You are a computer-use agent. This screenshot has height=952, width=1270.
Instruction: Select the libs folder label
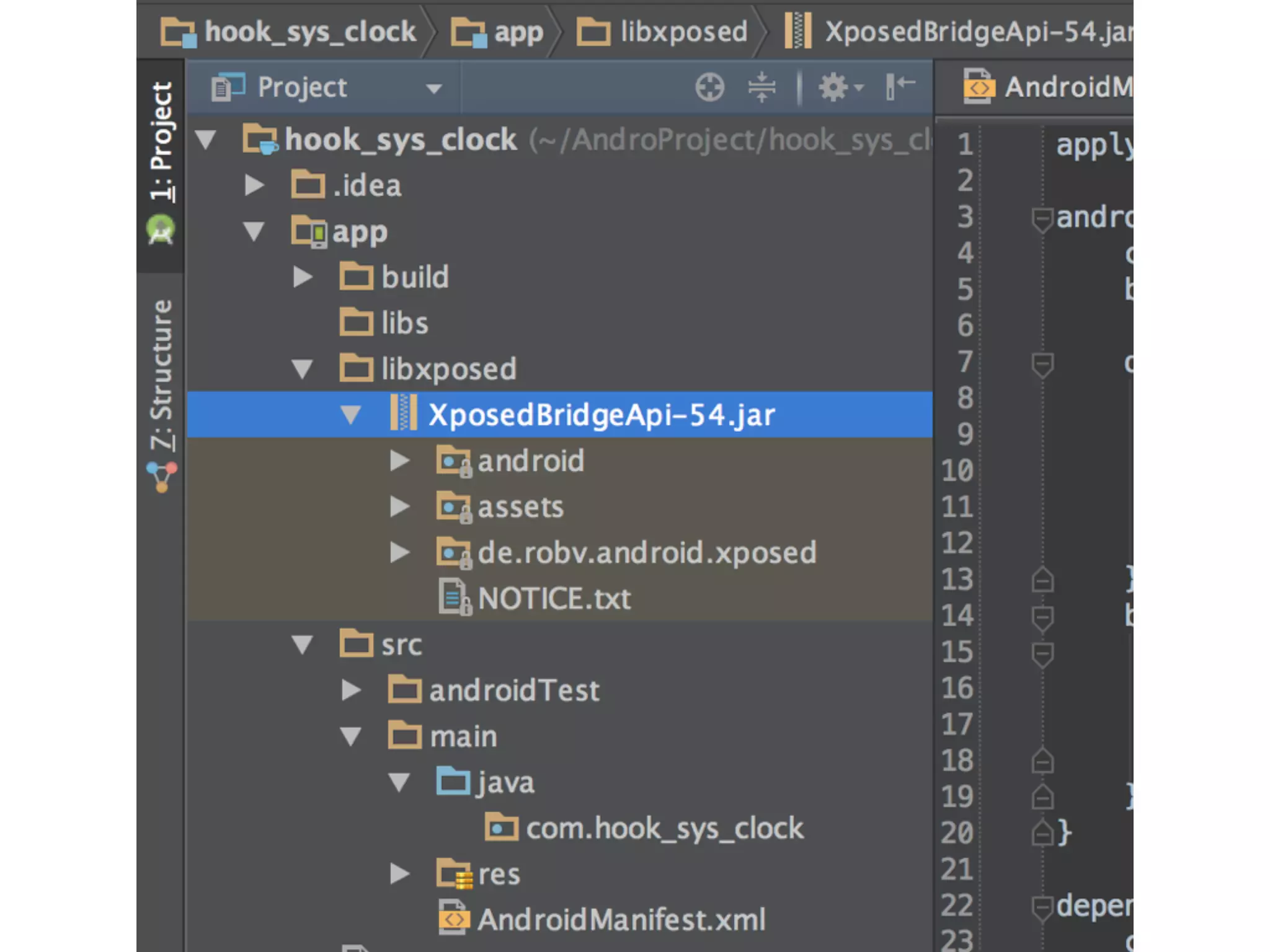click(405, 324)
